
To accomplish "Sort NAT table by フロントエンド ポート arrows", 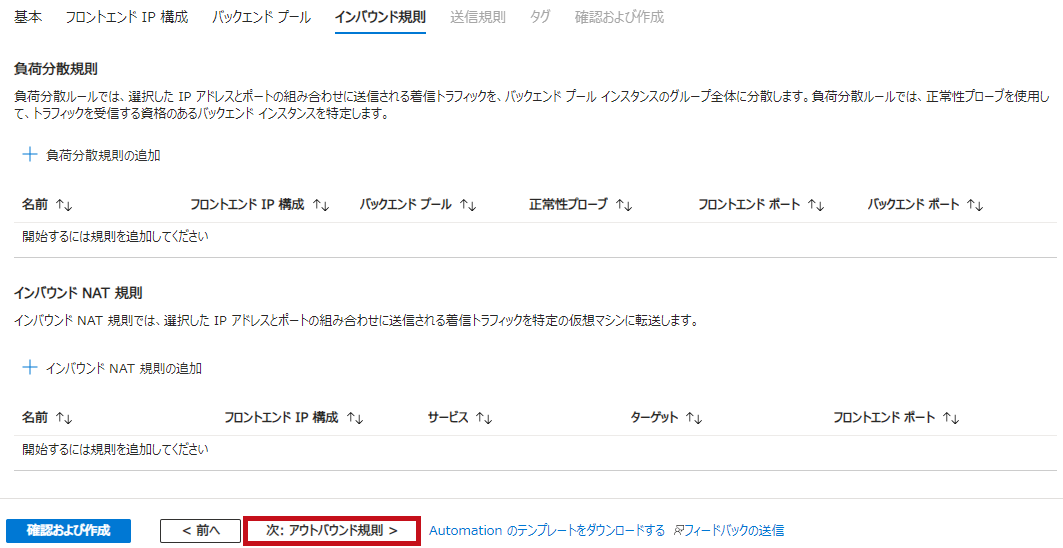I will 951,418.
